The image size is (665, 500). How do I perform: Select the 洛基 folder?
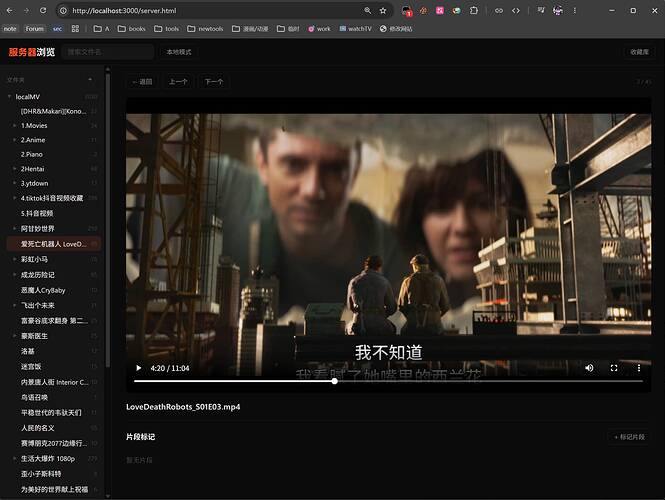coord(54,351)
